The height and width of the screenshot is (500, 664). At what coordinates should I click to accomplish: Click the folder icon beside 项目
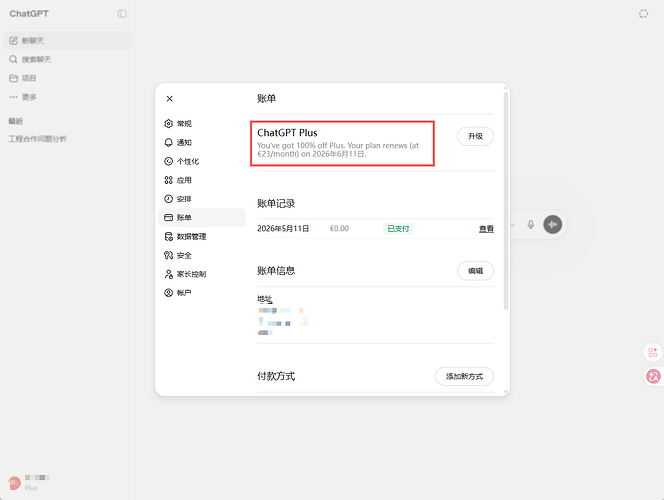click(14, 78)
